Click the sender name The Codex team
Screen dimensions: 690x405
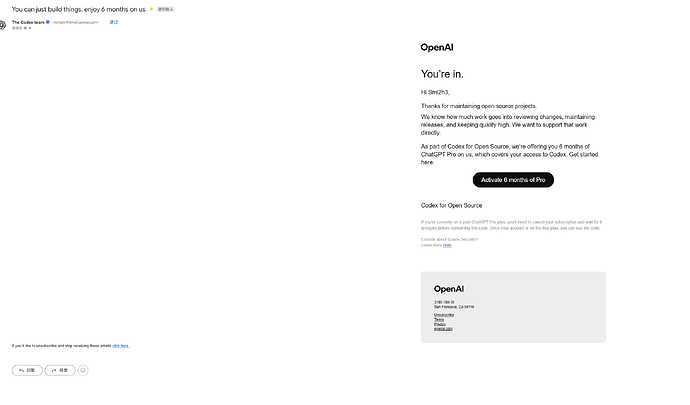pyautogui.click(x=28, y=22)
